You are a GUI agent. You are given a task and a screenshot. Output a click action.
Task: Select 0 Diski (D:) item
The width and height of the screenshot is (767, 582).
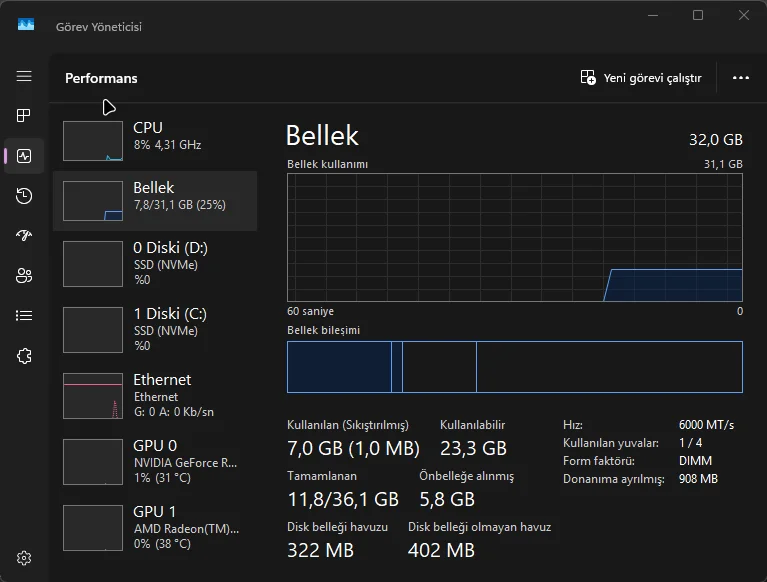pyautogui.click(x=155, y=264)
